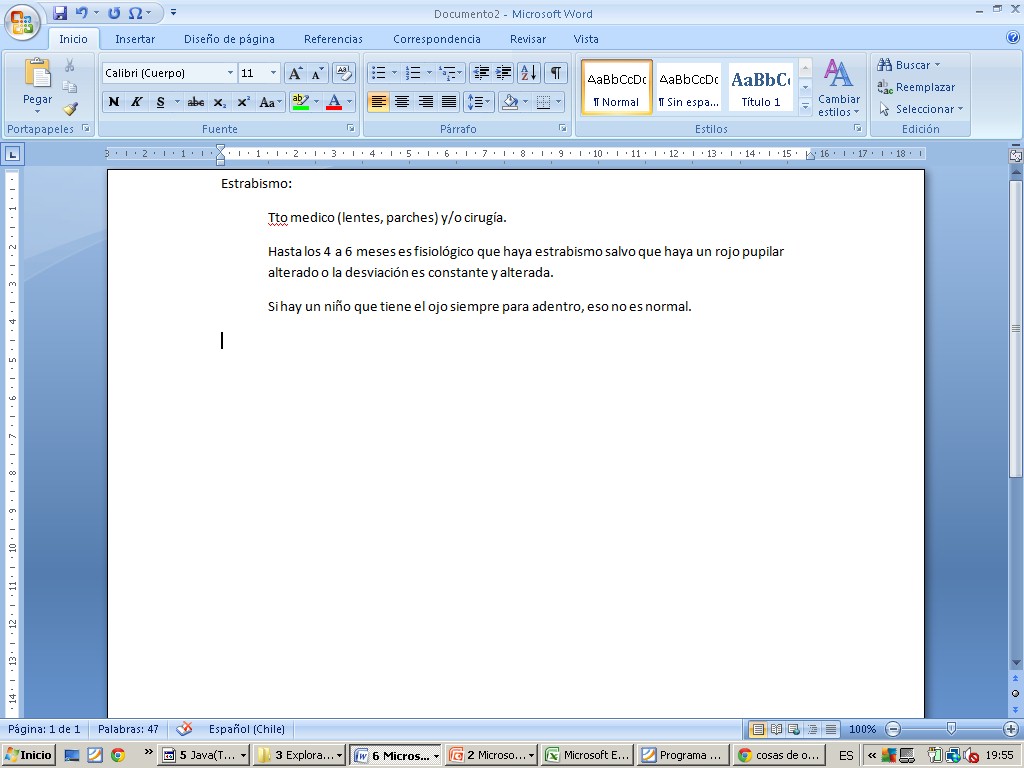Click the Sort A-Z icon
This screenshot has height=768, width=1024.
[529, 73]
